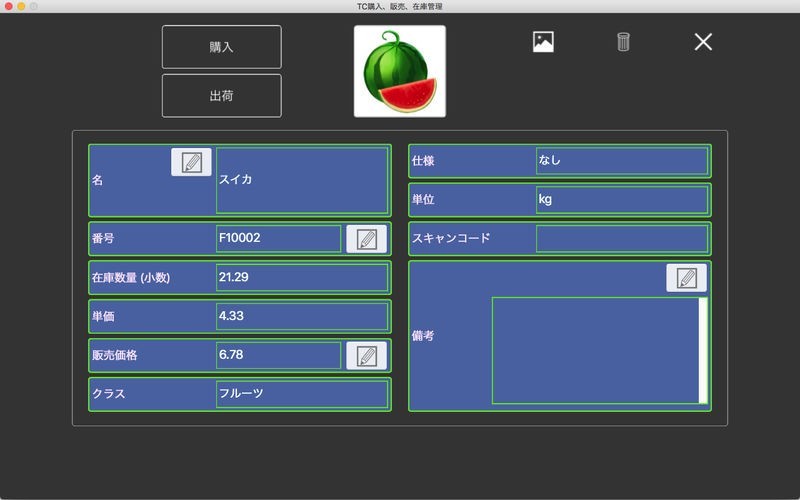Close the item detail with the X icon
Viewport: 800px width, 500px height.
click(703, 42)
